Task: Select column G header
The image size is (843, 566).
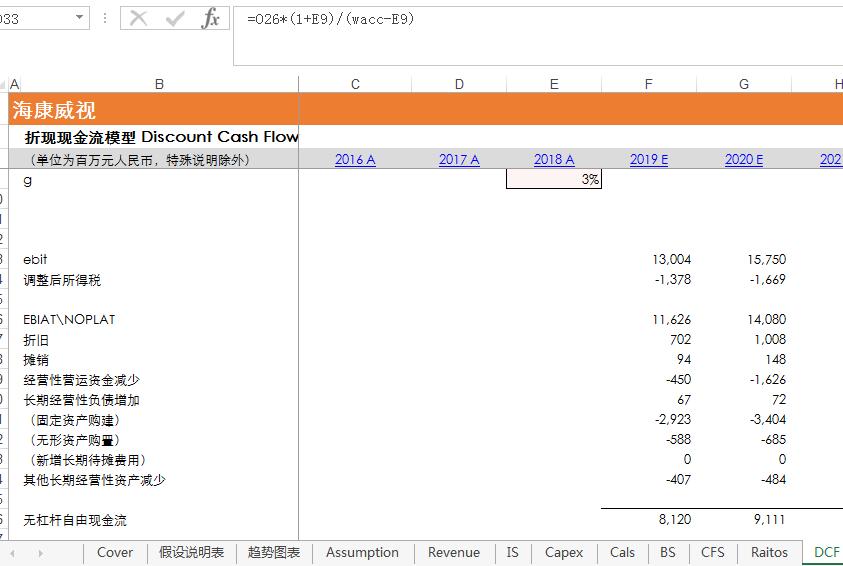Action: tap(744, 84)
